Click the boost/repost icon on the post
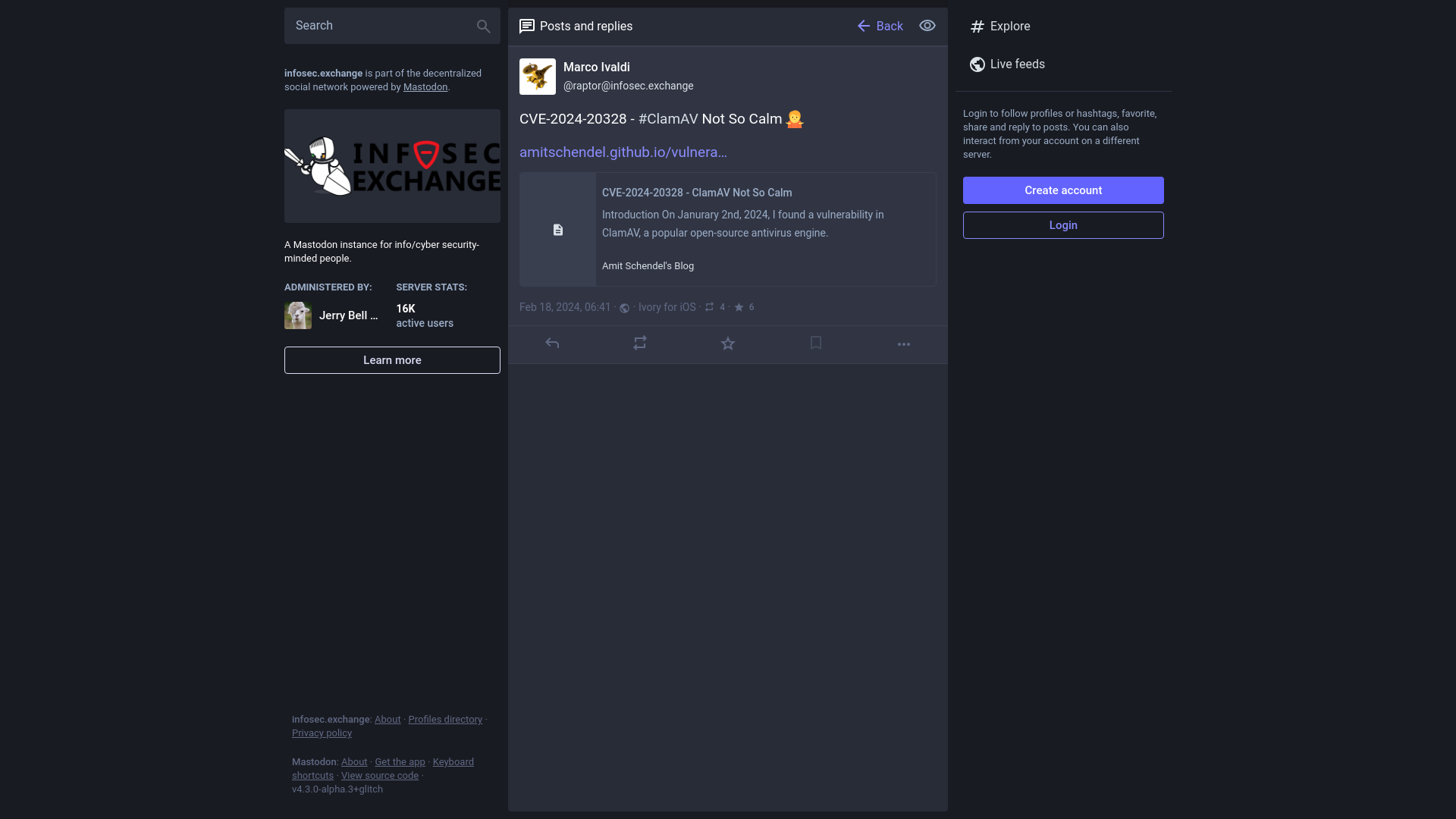 point(639,343)
